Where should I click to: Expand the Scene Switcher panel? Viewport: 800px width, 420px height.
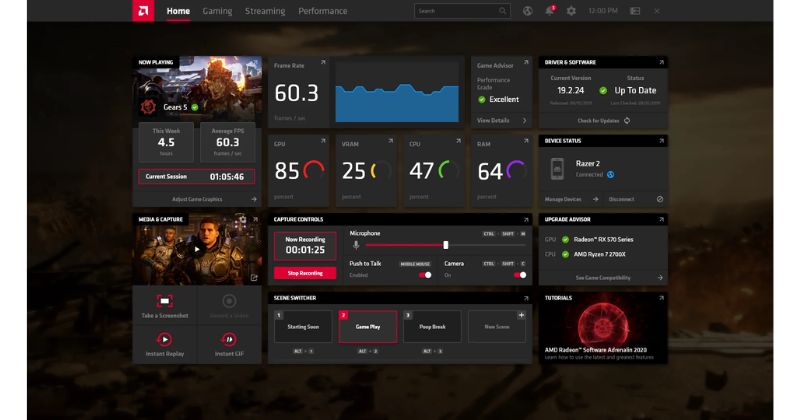526,298
